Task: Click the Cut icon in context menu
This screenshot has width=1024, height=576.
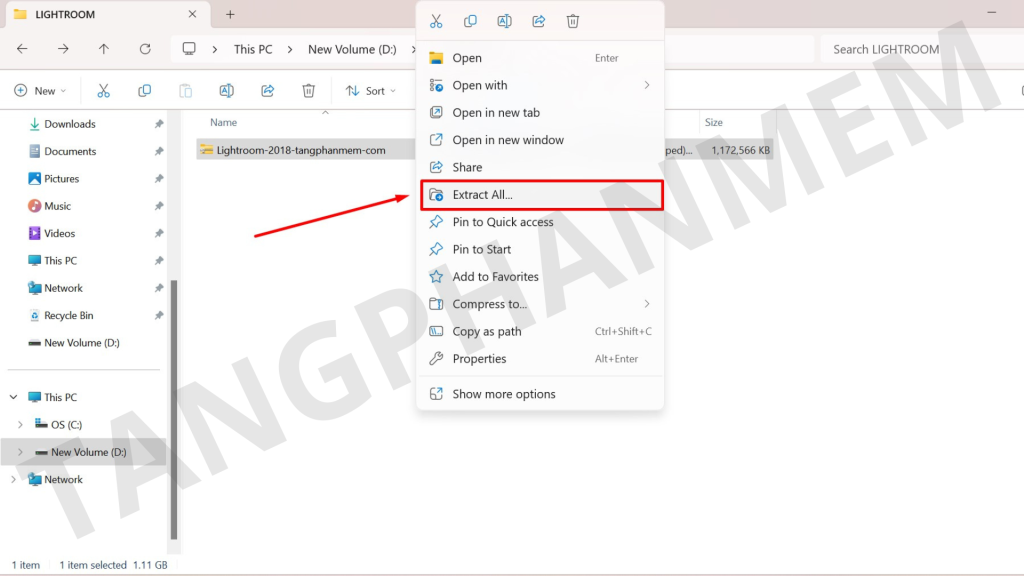Action: [436, 21]
